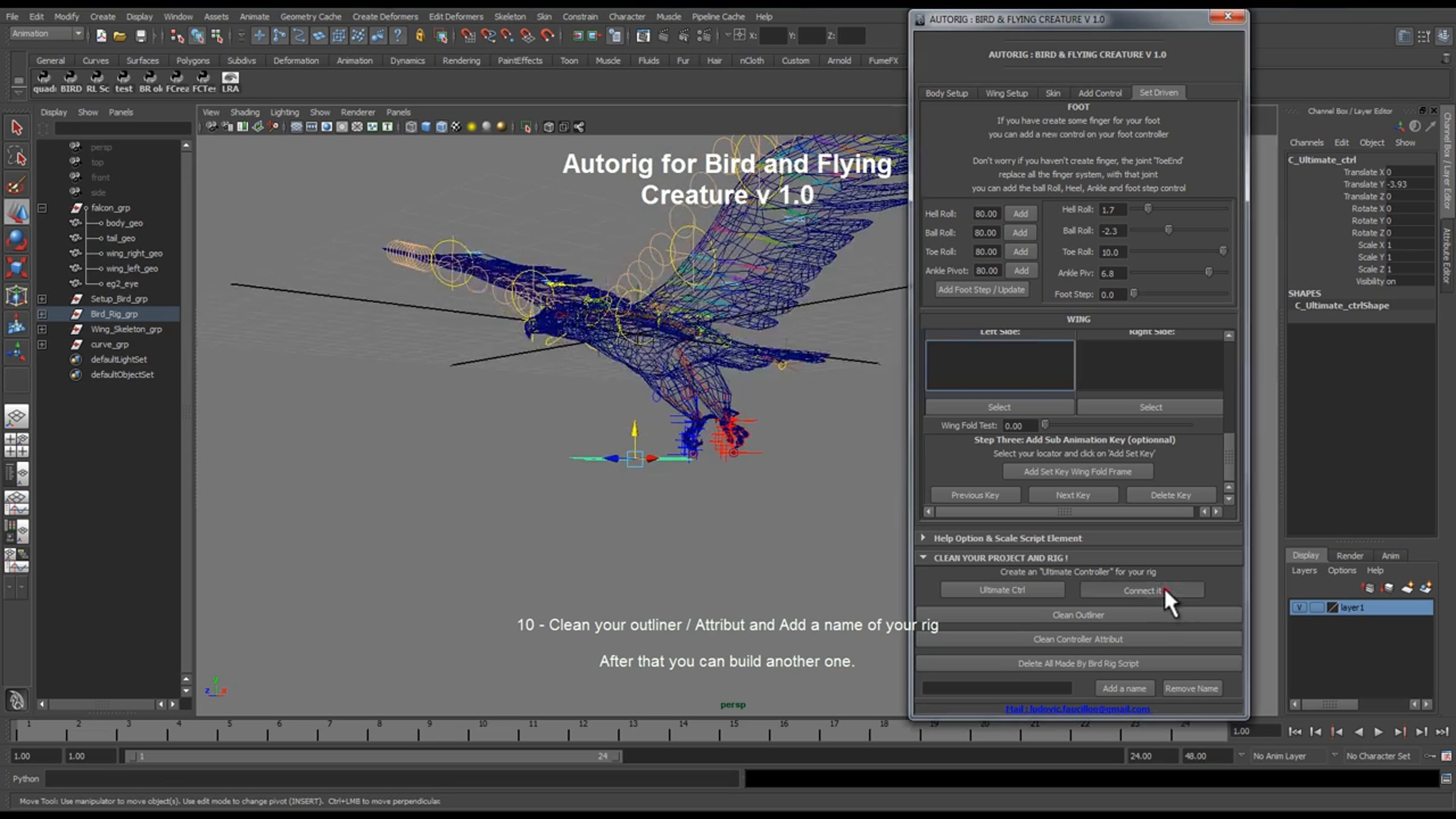Activate the Lasso selection tool

[x=16, y=157]
